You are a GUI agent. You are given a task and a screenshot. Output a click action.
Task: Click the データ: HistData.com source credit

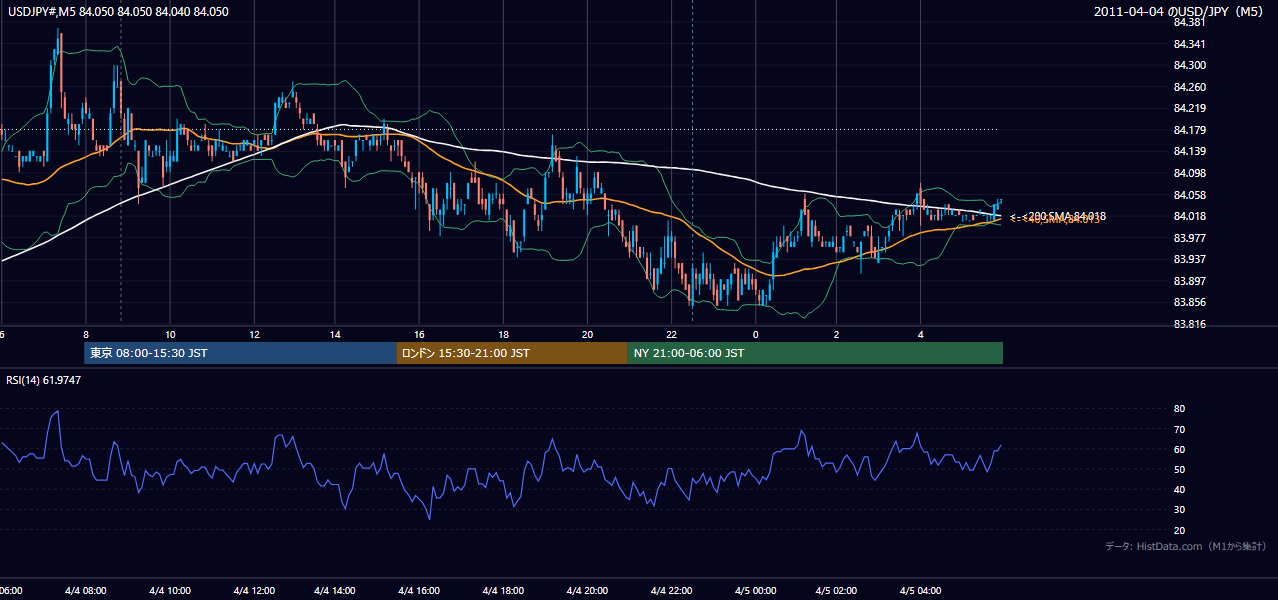tap(1185, 546)
